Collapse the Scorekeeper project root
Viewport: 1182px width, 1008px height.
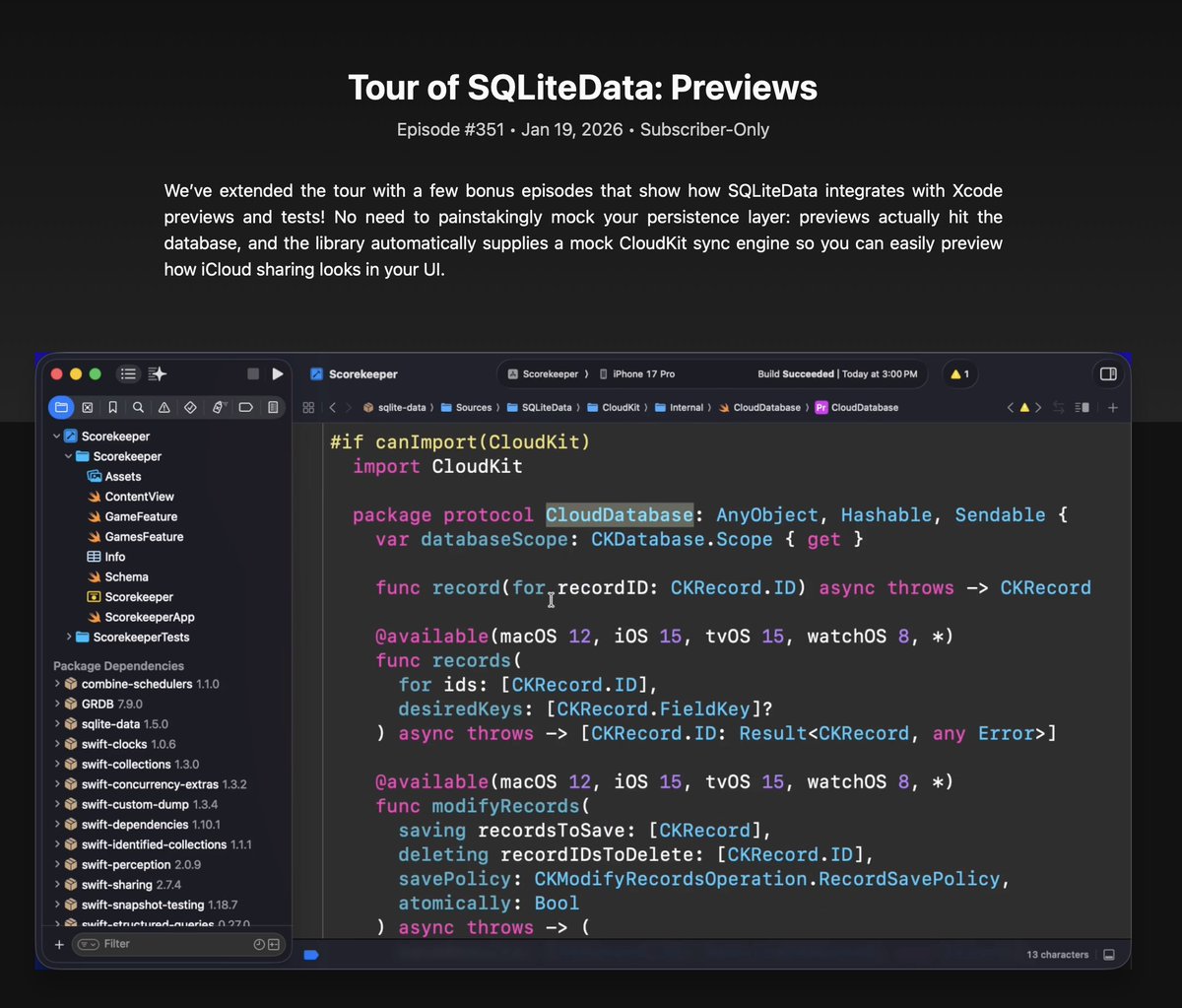(56, 436)
